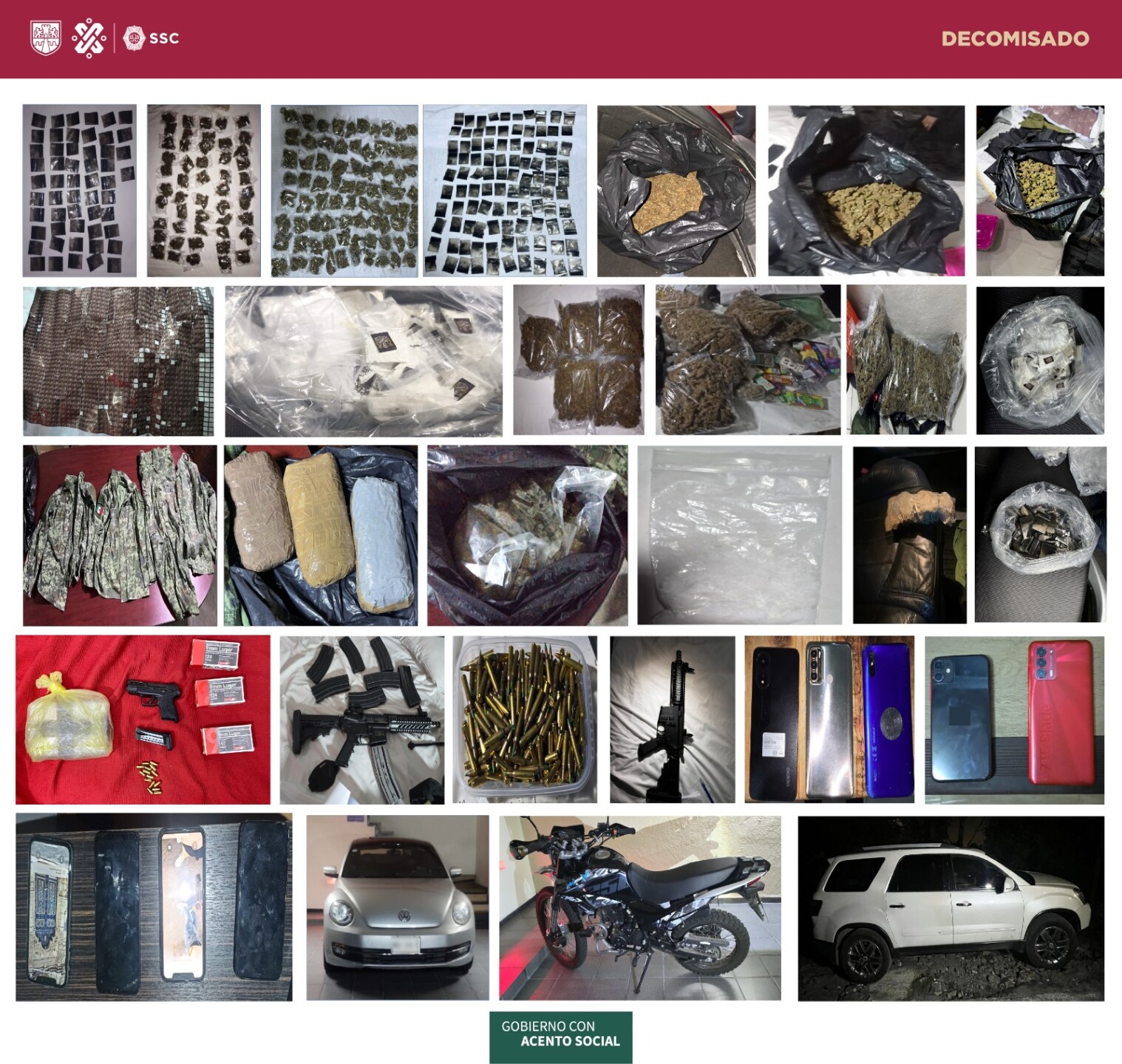This screenshot has height=1064, width=1122.
Task: Open the container of brass rifle cartridges photo
Action: (x=525, y=720)
